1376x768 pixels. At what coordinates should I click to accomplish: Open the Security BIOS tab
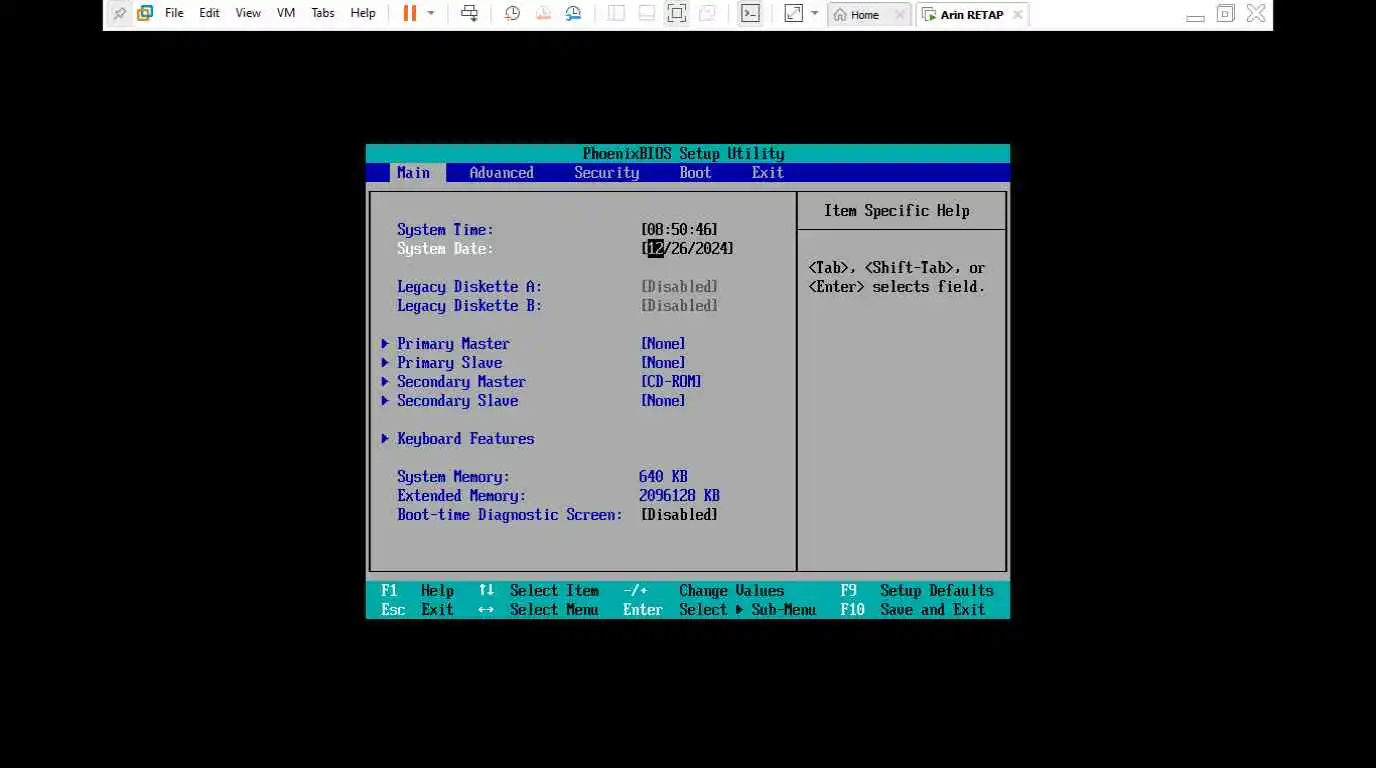coord(606,173)
